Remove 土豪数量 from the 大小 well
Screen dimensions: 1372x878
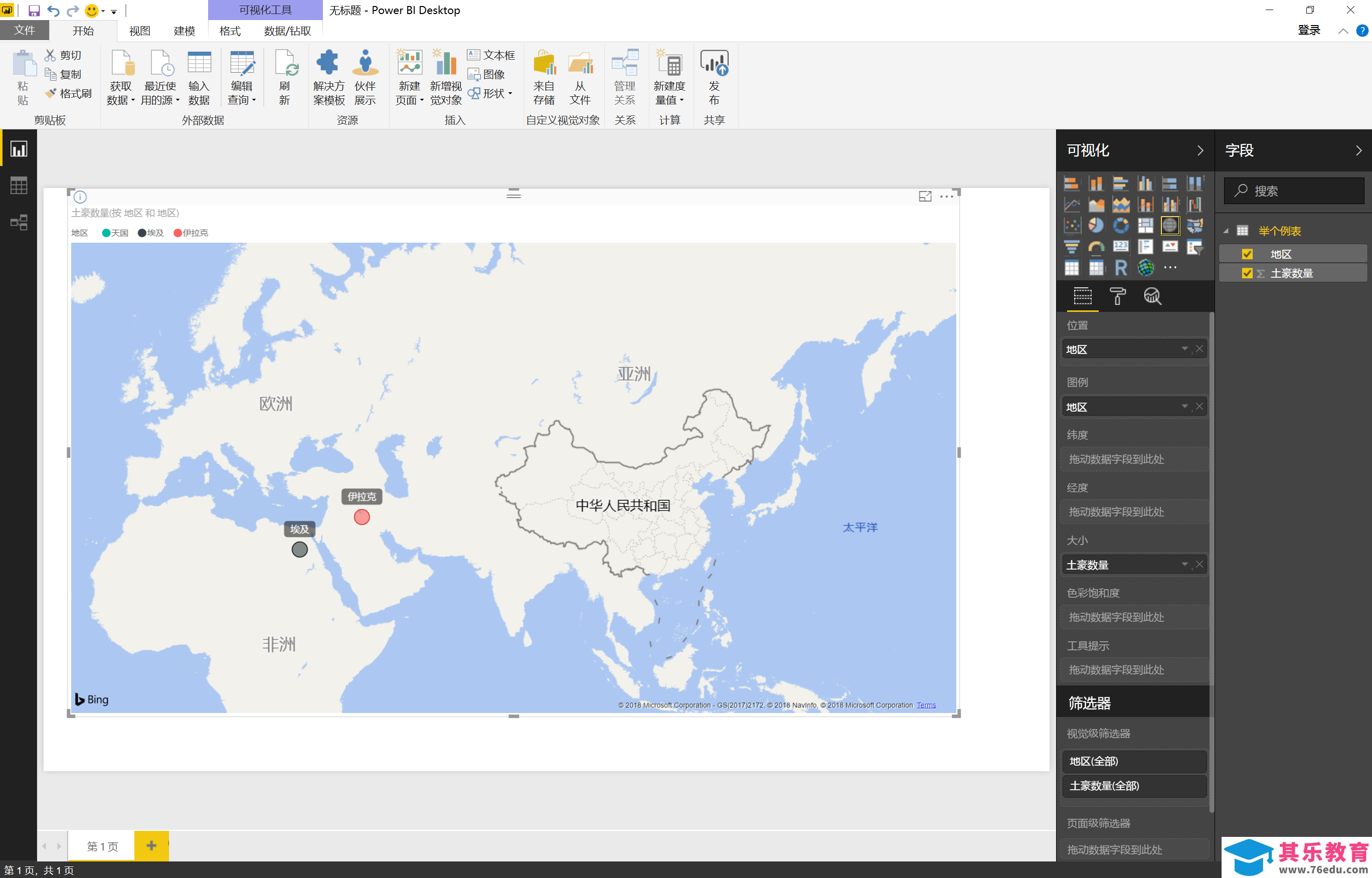(1199, 565)
